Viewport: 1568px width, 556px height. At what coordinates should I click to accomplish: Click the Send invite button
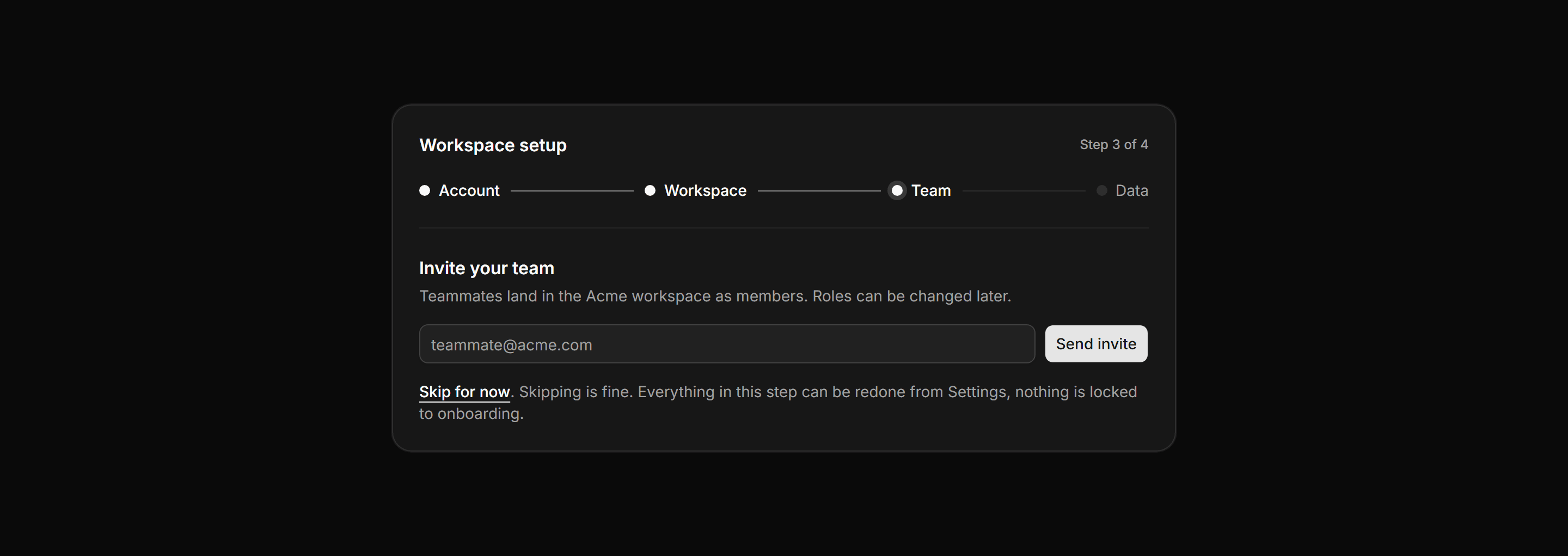pos(1097,344)
